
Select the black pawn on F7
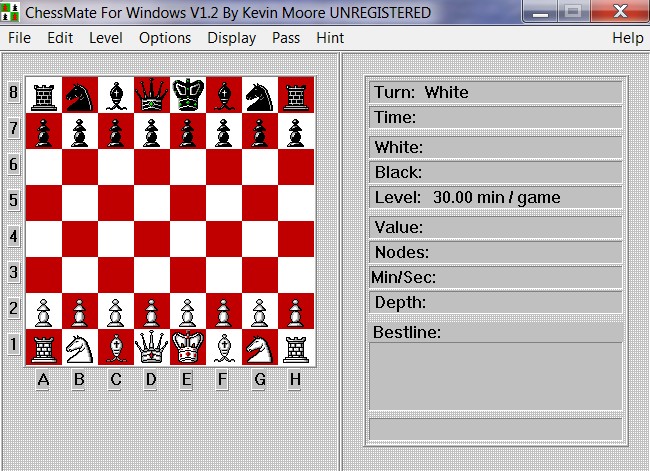224,131
